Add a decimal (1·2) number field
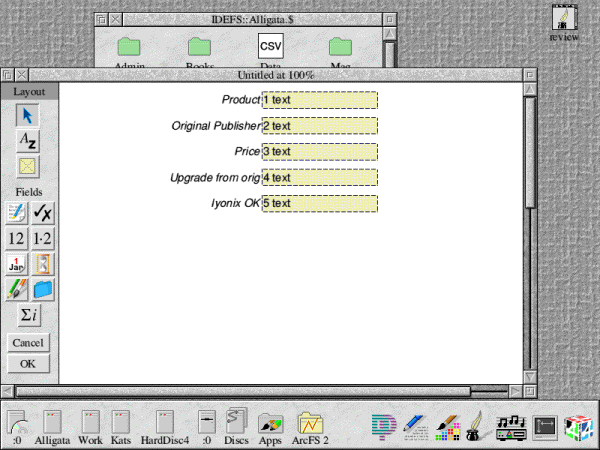The image size is (600, 450). point(43,238)
